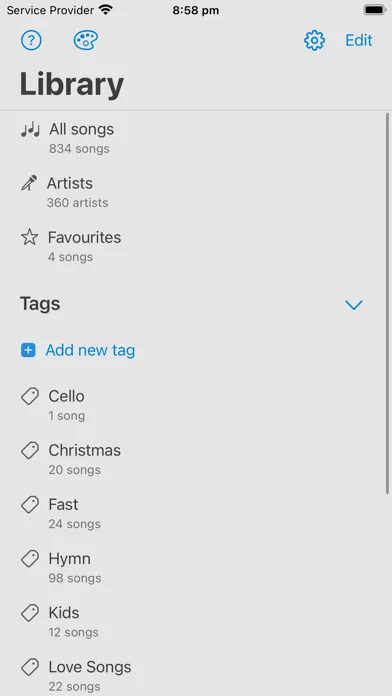Click the blue plus icon
The image size is (392, 696).
point(28,351)
